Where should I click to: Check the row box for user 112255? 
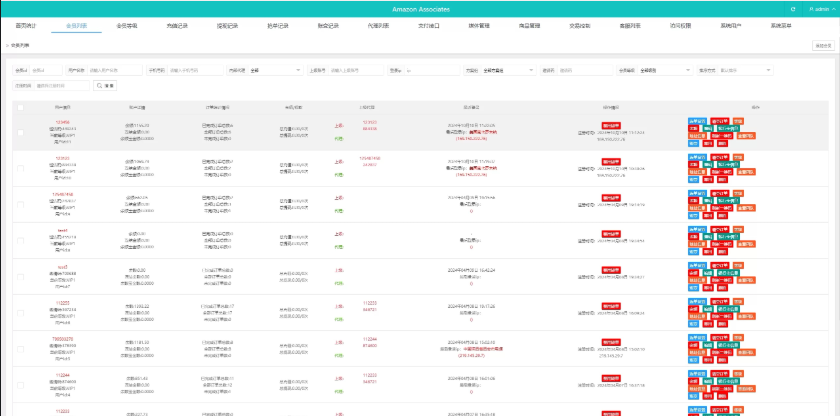coord(20,313)
